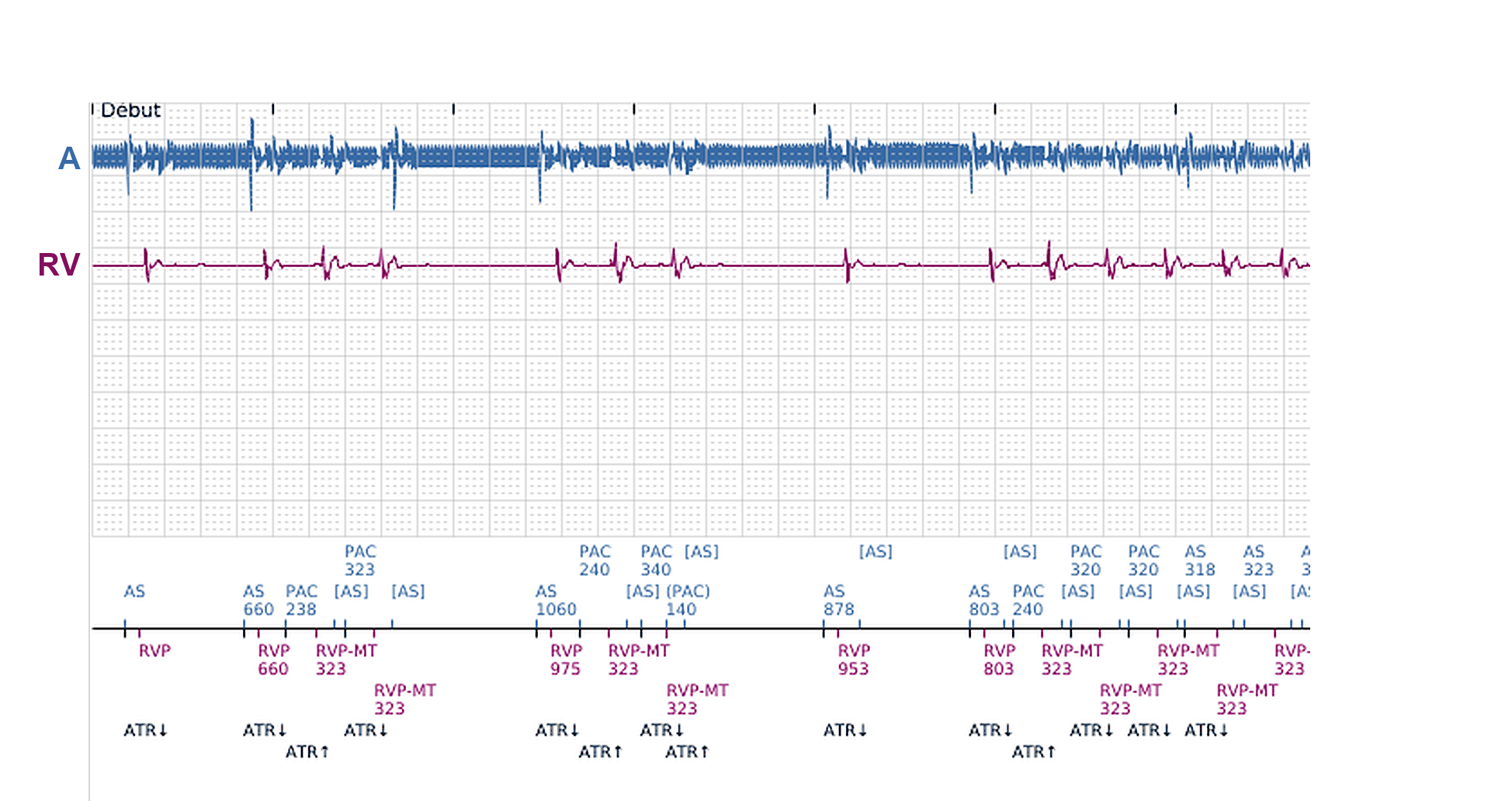Select the AS 1060 interval marker
1512x801 pixels.
[556, 600]
